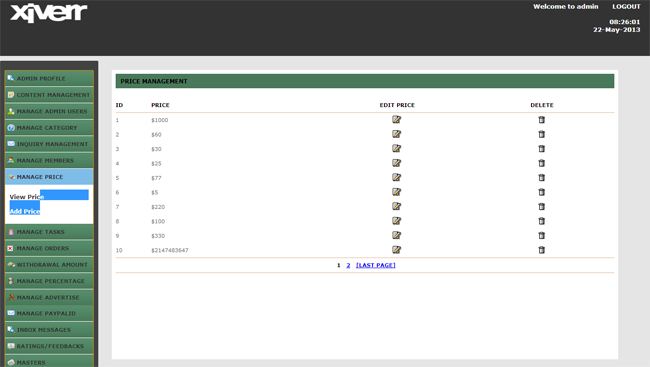This screenshot has height=367, width=650.
Task: Edit the $30 price entry
Action: (x=396, y=148)
